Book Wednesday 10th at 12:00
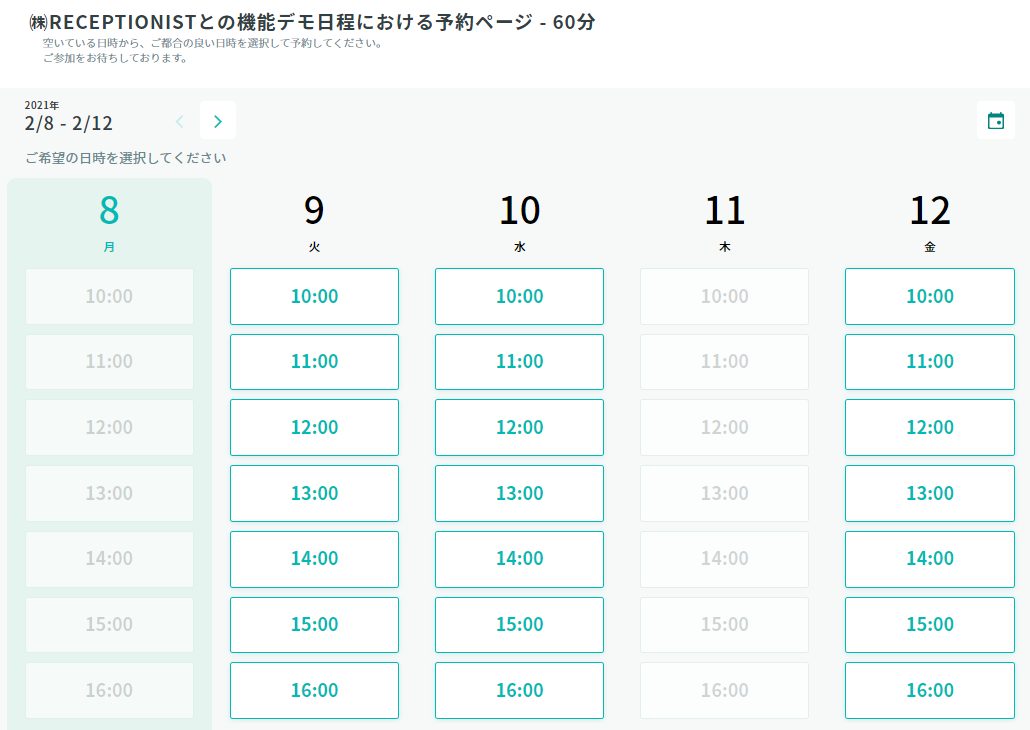Viewport: 1030px width, 730px height. pos(519,427)
